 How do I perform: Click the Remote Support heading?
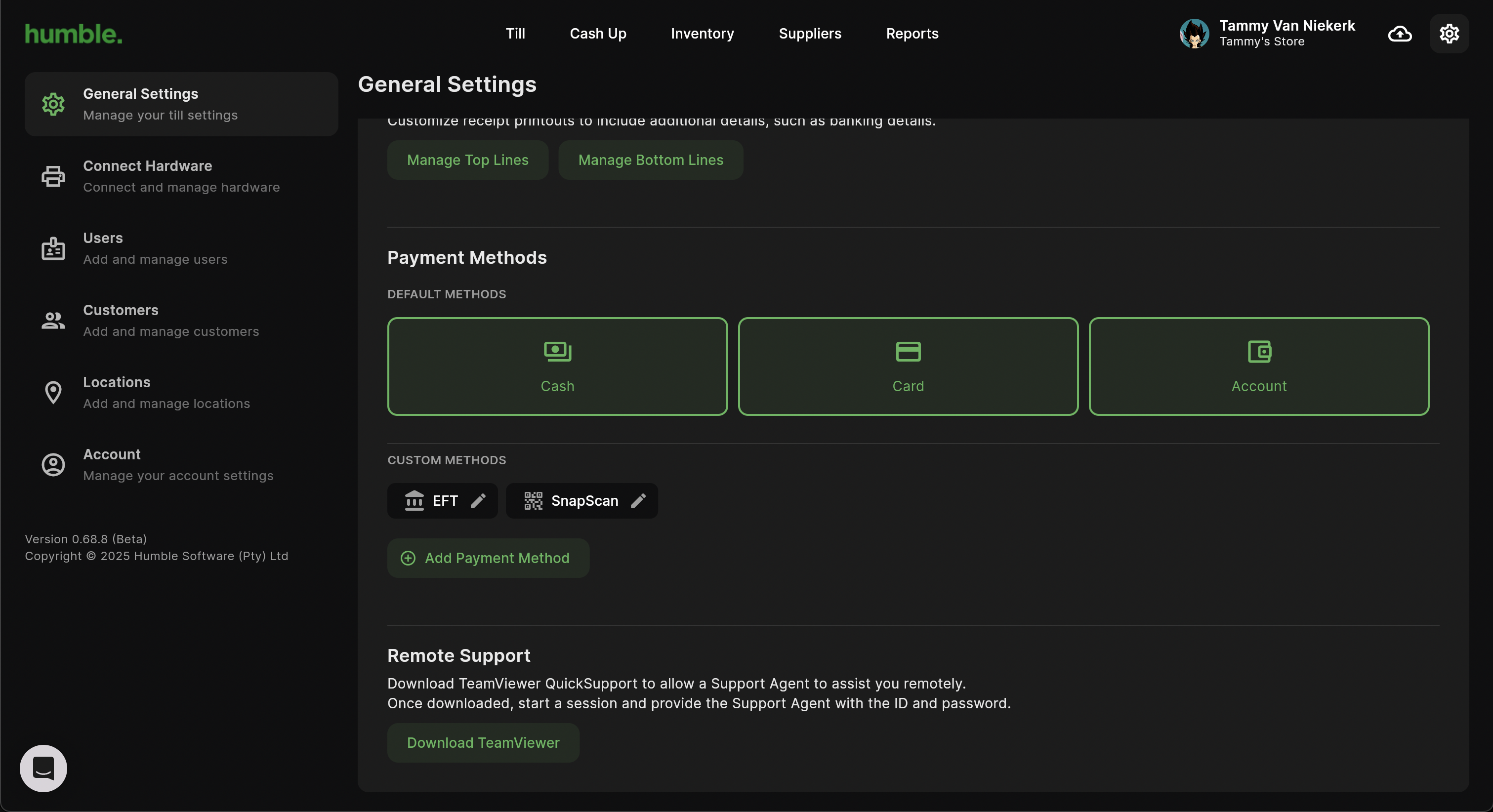pyautogui.click(x=459, y=655)
